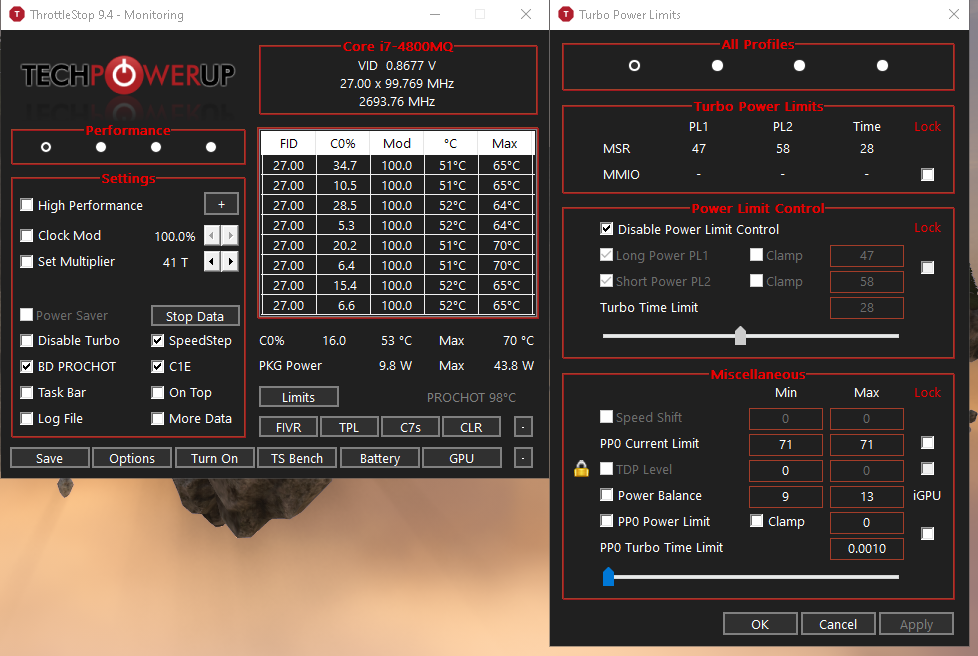Open the TPL button in ThrottleStop
The width and height of the screenshot is (978, 656).
[x=349, y=427]
